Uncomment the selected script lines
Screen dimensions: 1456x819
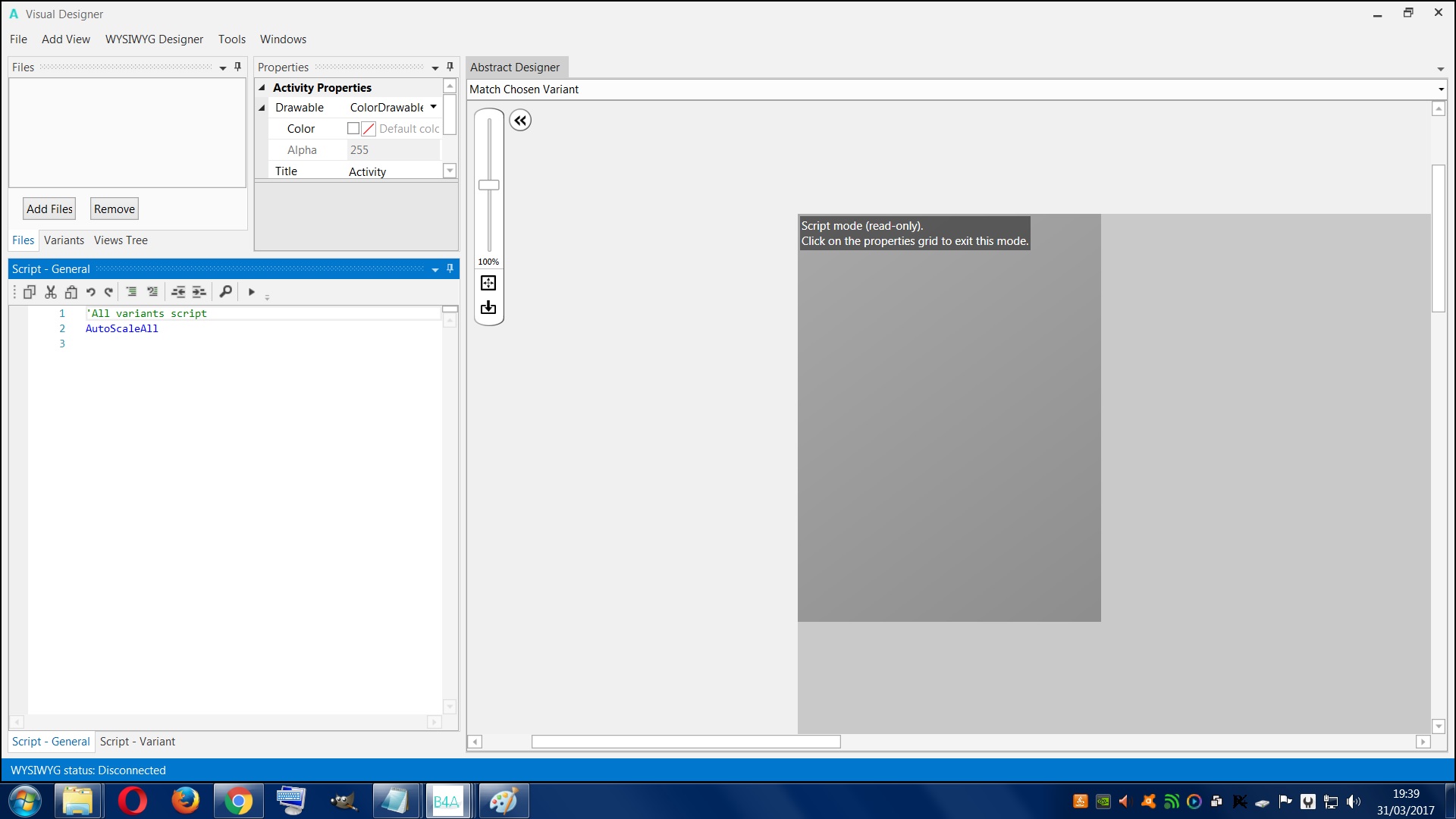coord(152,292)
